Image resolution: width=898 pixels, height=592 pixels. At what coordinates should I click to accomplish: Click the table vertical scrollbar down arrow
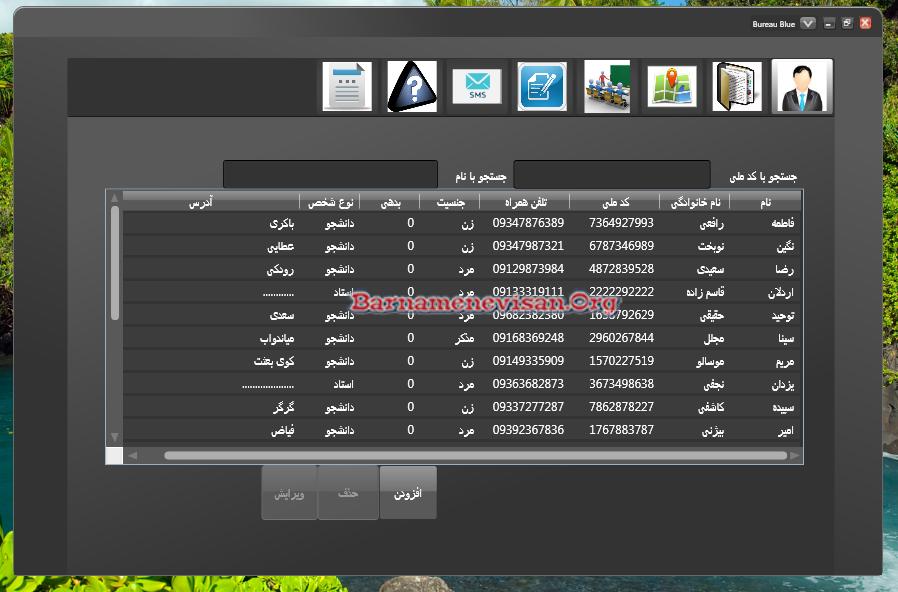[115, 437]
